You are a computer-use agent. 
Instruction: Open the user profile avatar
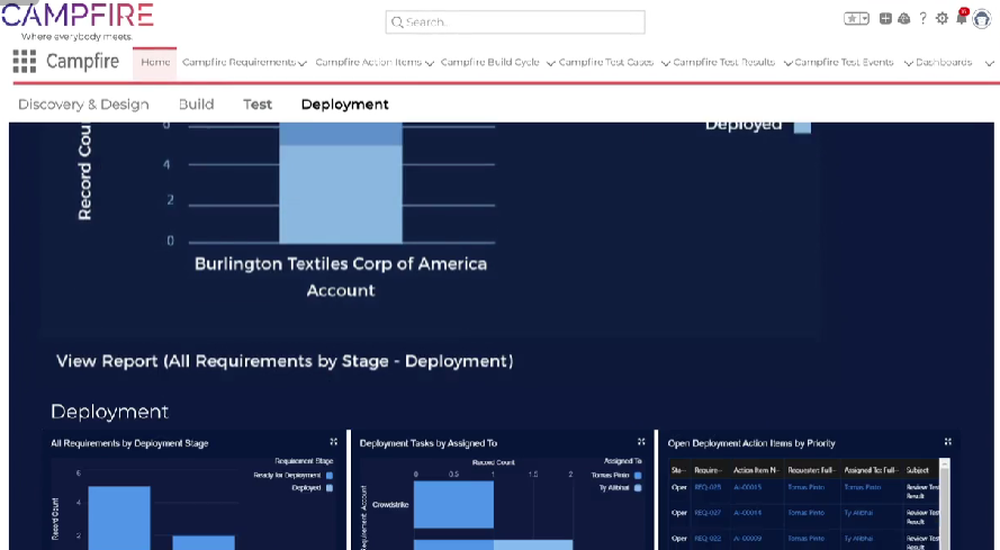click(982, 19)
